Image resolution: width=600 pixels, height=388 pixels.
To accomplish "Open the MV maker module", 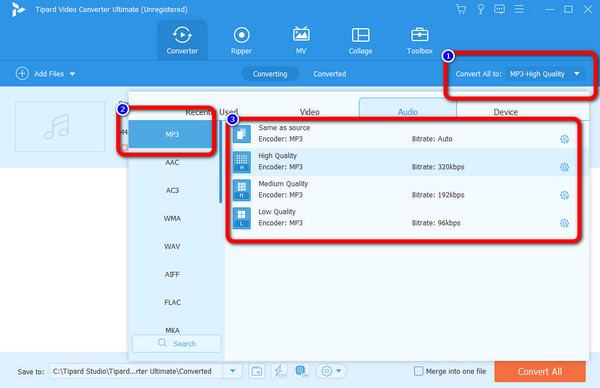I will pyautogui.click(x=301, y=40).
